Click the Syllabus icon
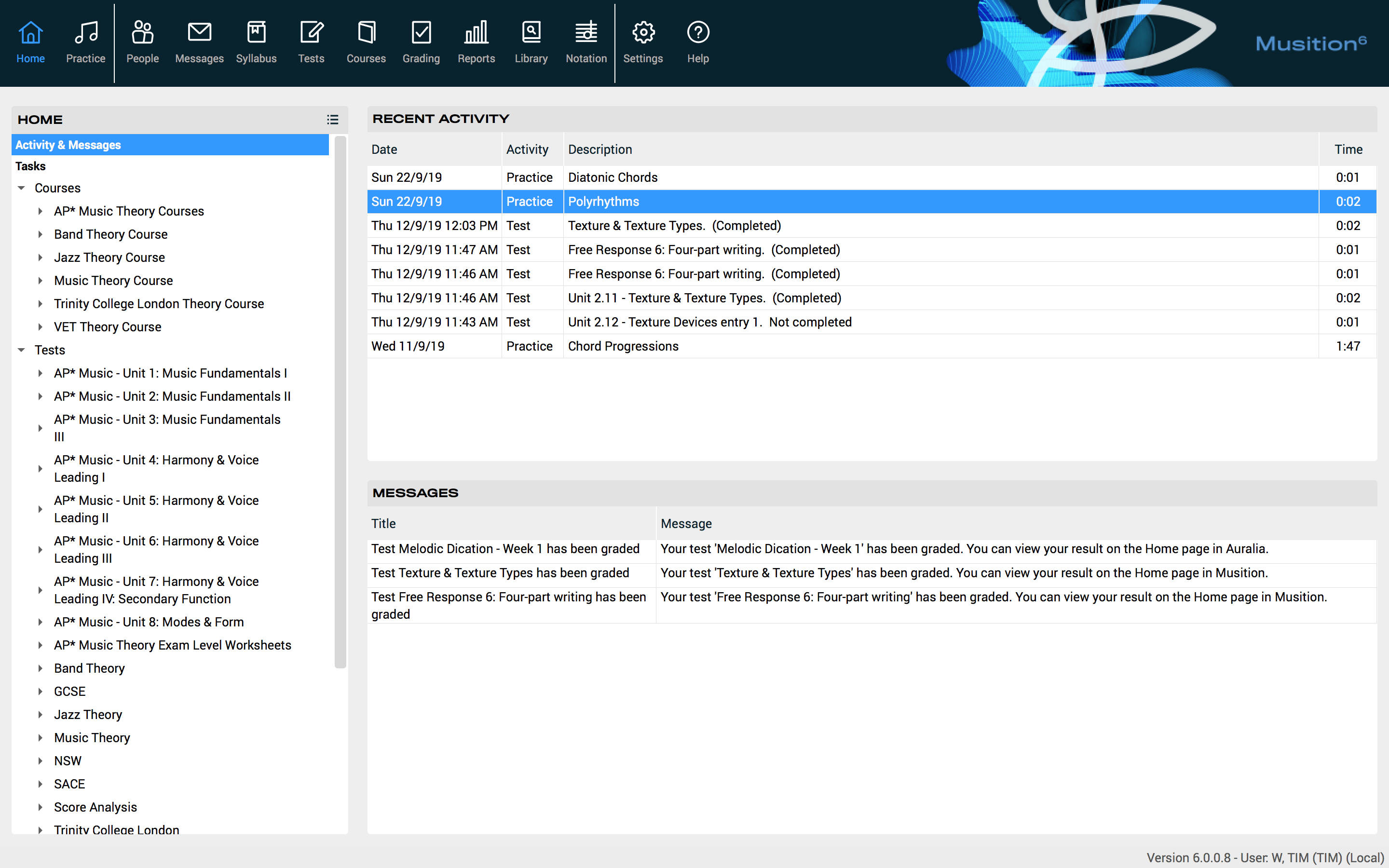1389x868 pixels. click(256, 40)
